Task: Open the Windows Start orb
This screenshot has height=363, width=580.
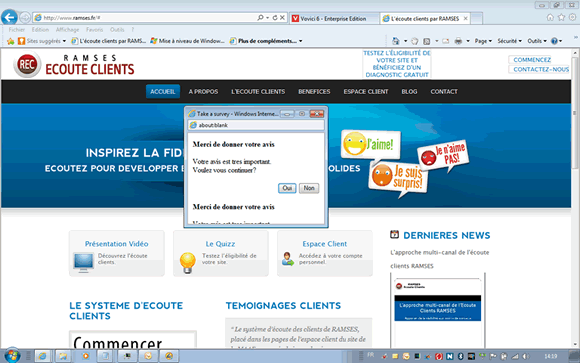Action: [x=12, y=356]
